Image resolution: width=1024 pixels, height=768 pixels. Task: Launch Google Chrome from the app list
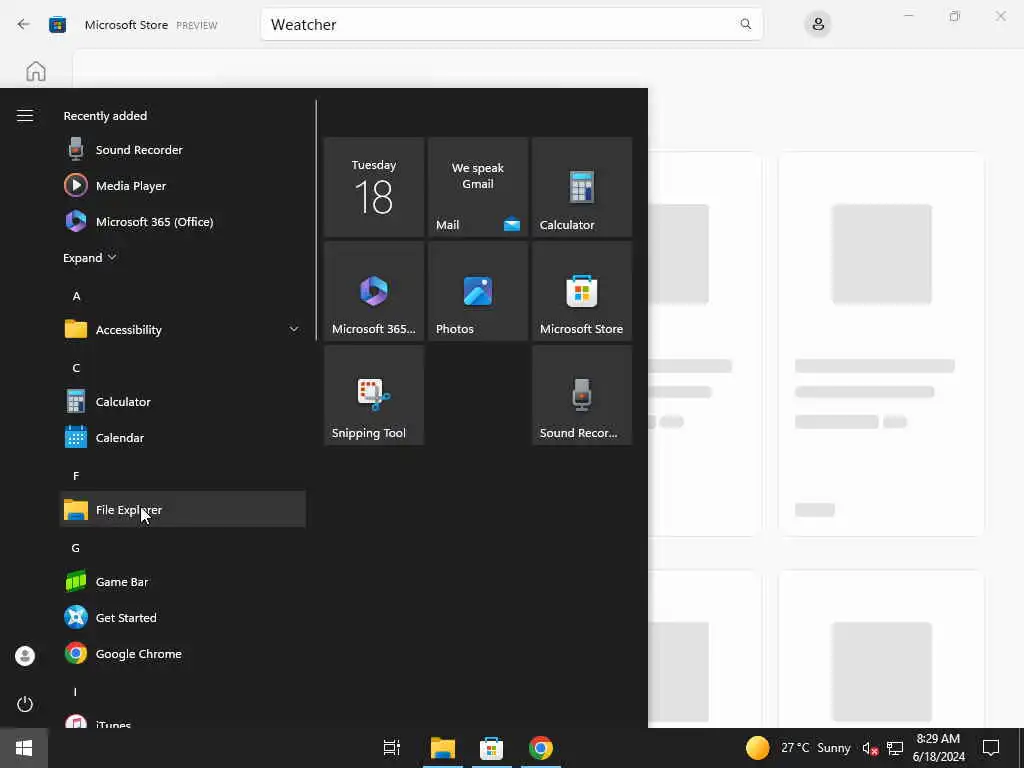click(183, 653)
